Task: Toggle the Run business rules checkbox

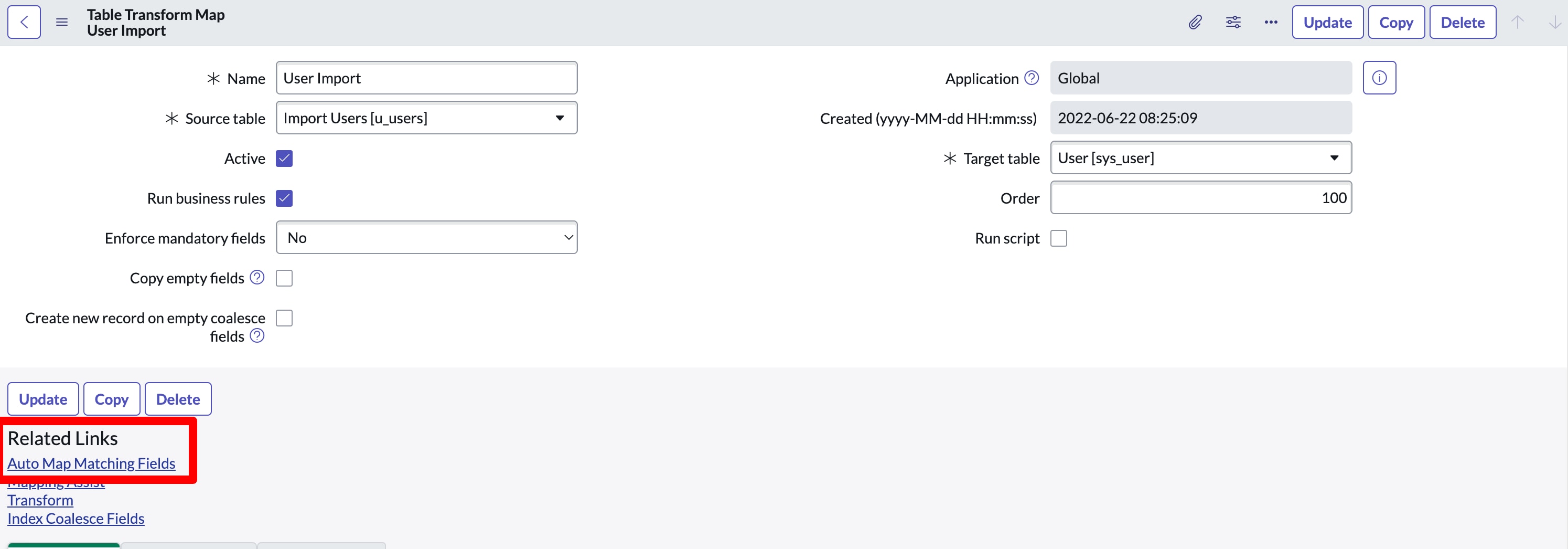Action: pyautogui.click(x=284, y=198)
